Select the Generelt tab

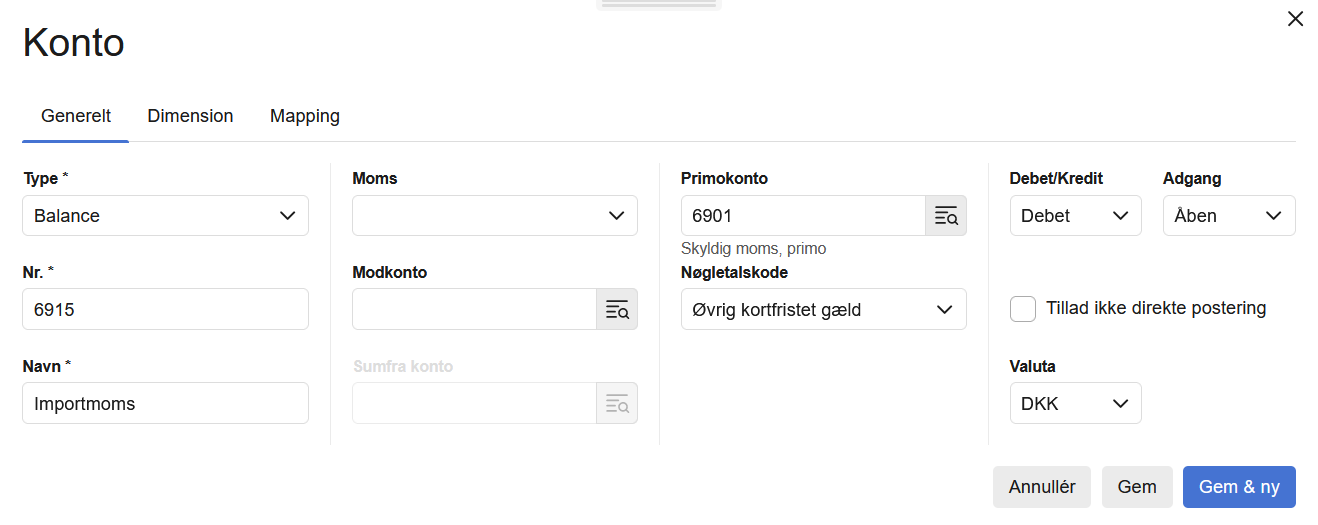(x=76, y=116)
